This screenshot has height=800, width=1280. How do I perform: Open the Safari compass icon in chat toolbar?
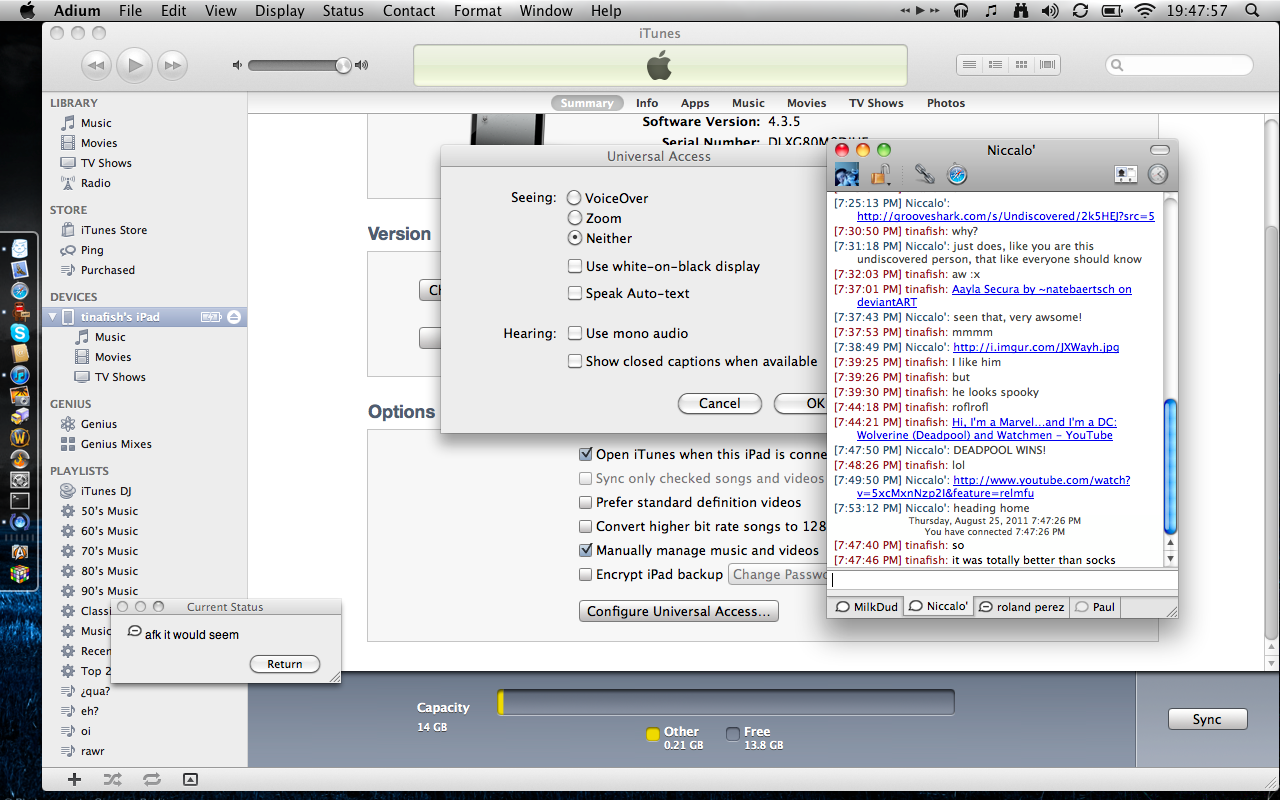(x=957, y=175)
